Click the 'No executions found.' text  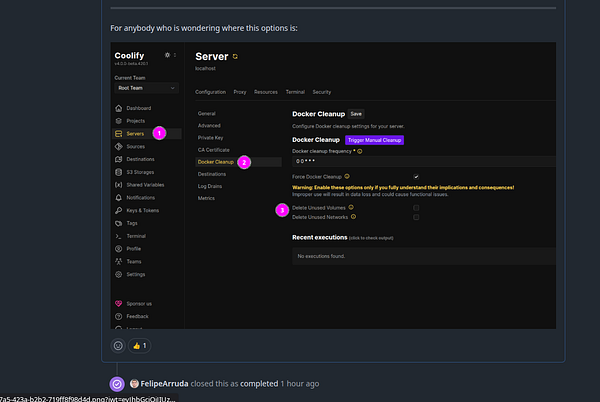click(x=321, y=256)
